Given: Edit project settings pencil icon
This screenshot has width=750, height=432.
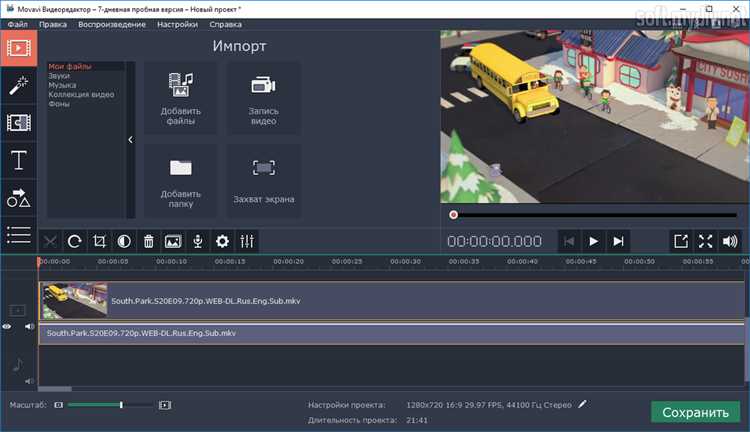Looking at the screenshot, I should click(x=582, y=404).
